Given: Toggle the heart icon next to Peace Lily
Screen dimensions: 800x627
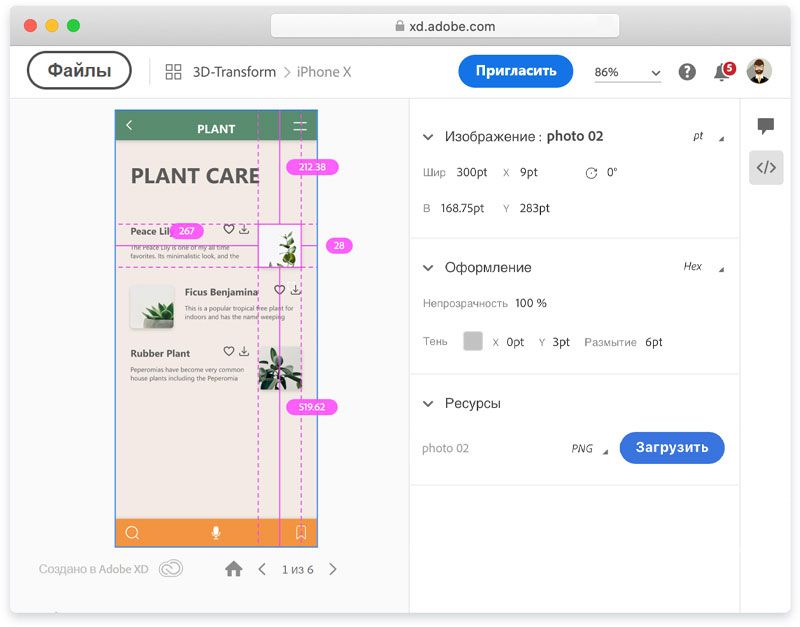Looking at the screenshot, I should point(229,230).
